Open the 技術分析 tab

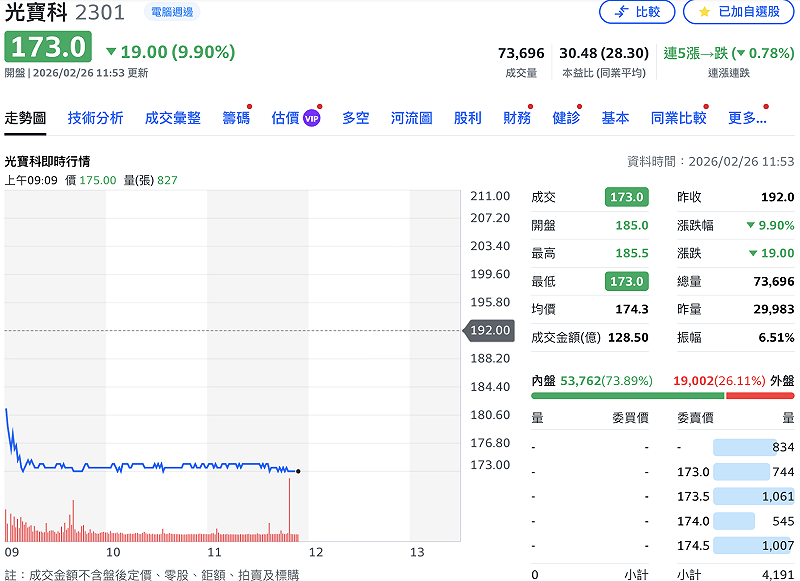[96, 118]
